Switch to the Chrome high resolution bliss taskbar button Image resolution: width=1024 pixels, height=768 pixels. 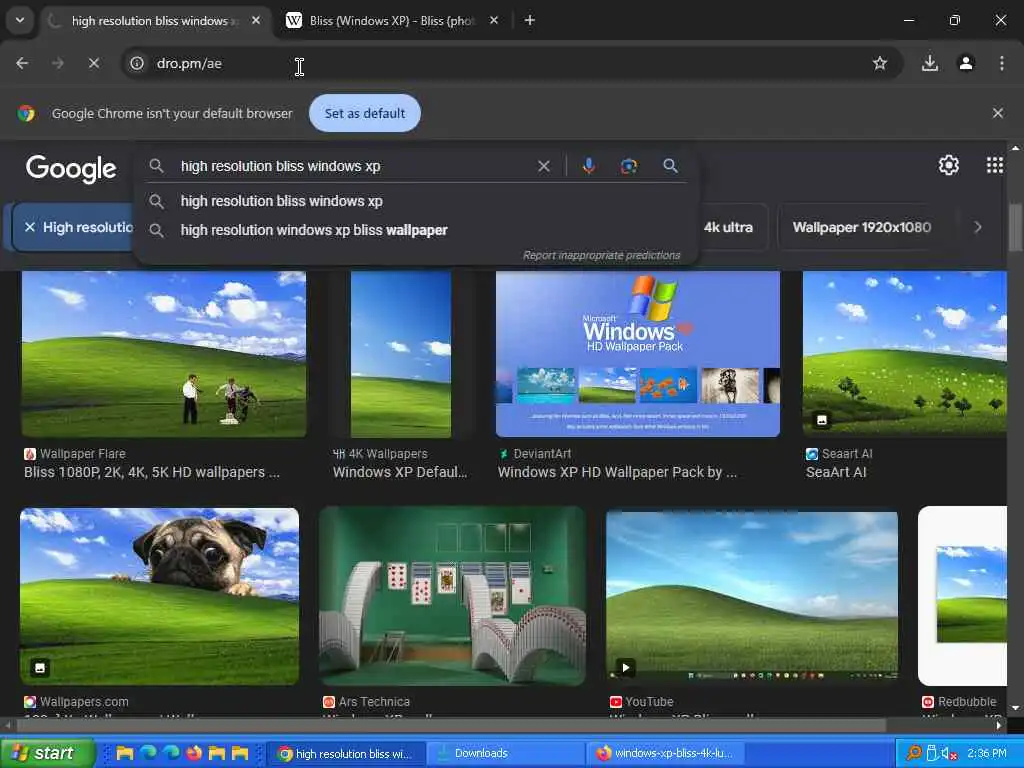(345, 754)
